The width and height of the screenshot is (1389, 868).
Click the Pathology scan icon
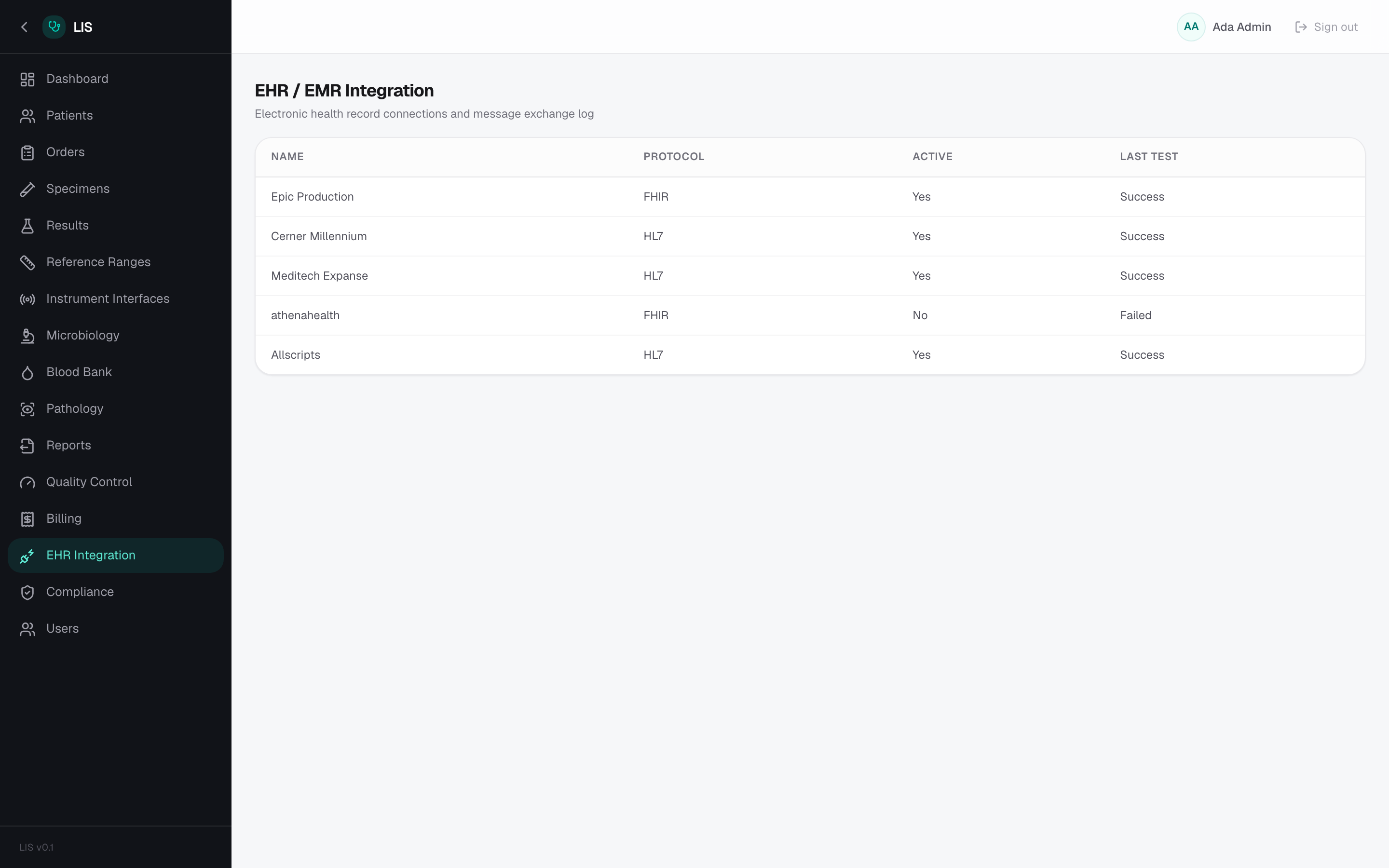tap(27, 409)
